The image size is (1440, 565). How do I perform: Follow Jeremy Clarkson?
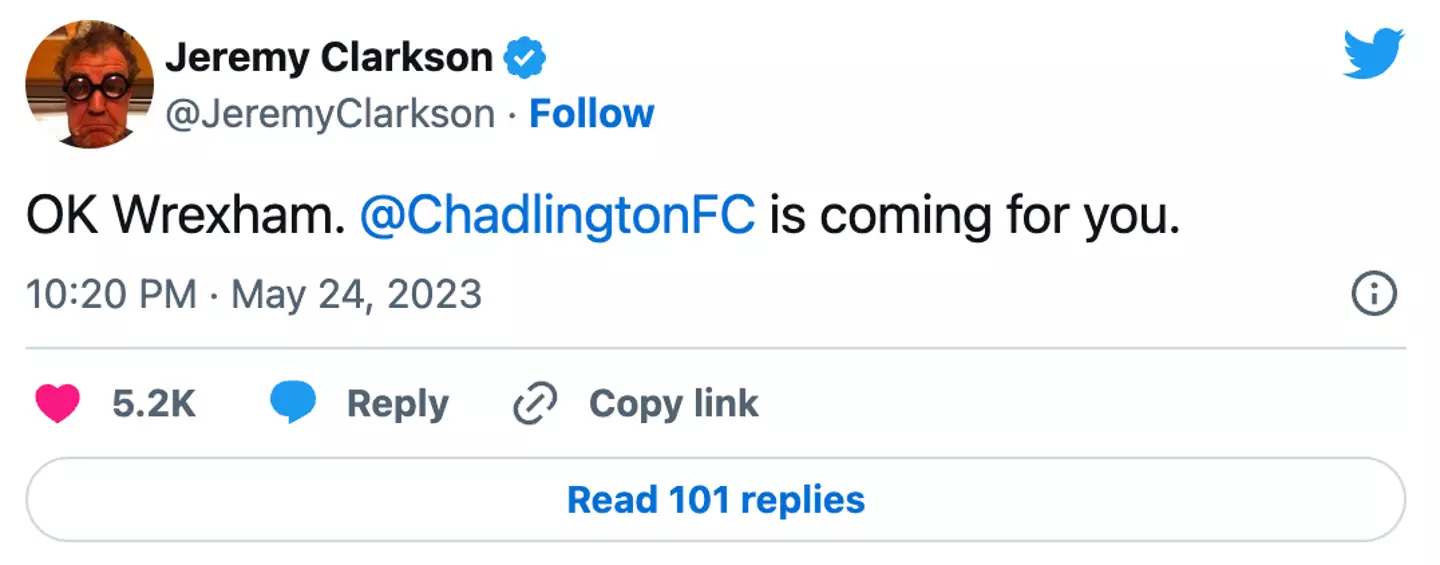coord(591,114)
